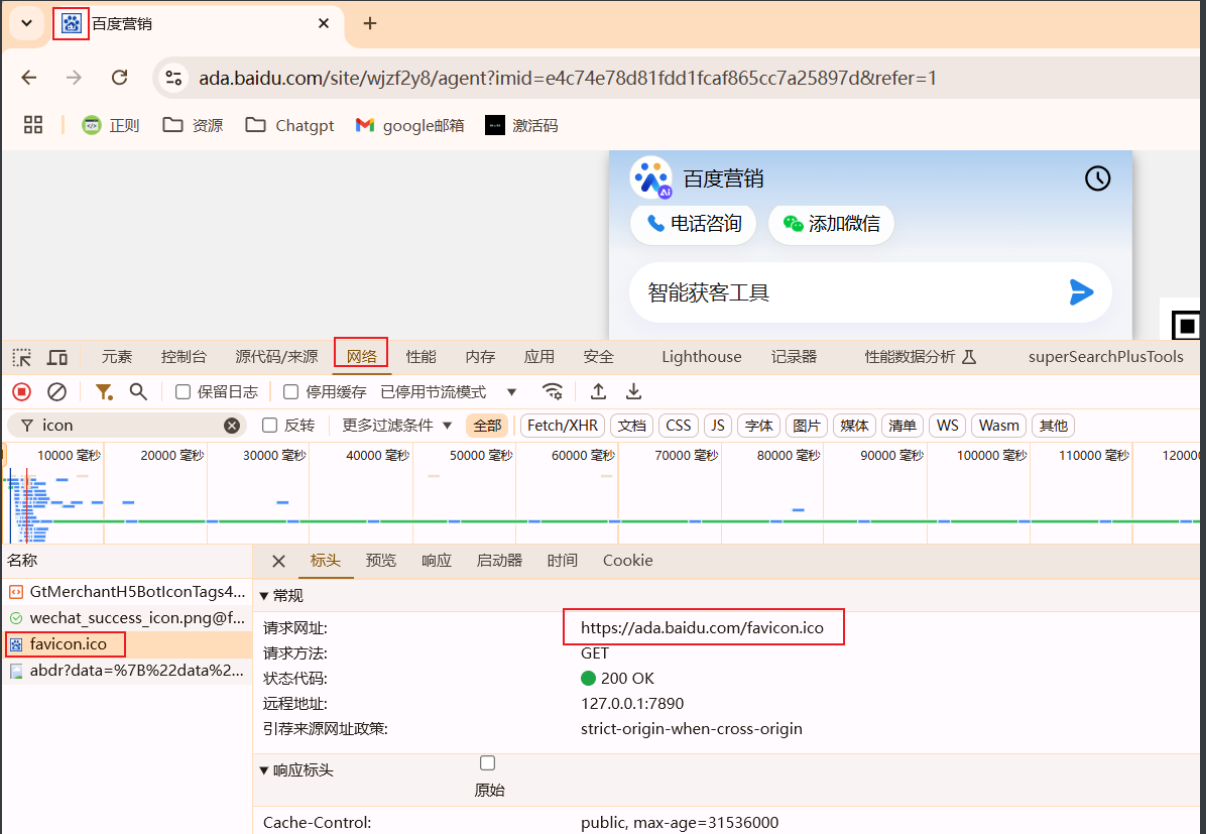Open the chat history clock icon

click(x=1098, y=179)
